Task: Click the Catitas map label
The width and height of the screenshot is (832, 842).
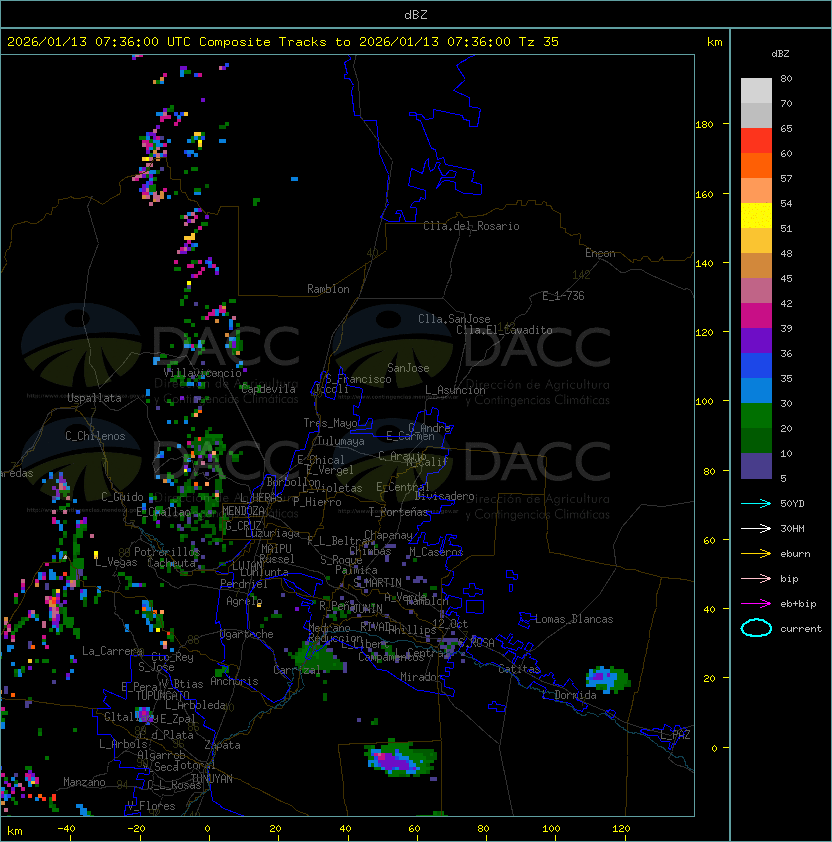Action: [519, 669]
